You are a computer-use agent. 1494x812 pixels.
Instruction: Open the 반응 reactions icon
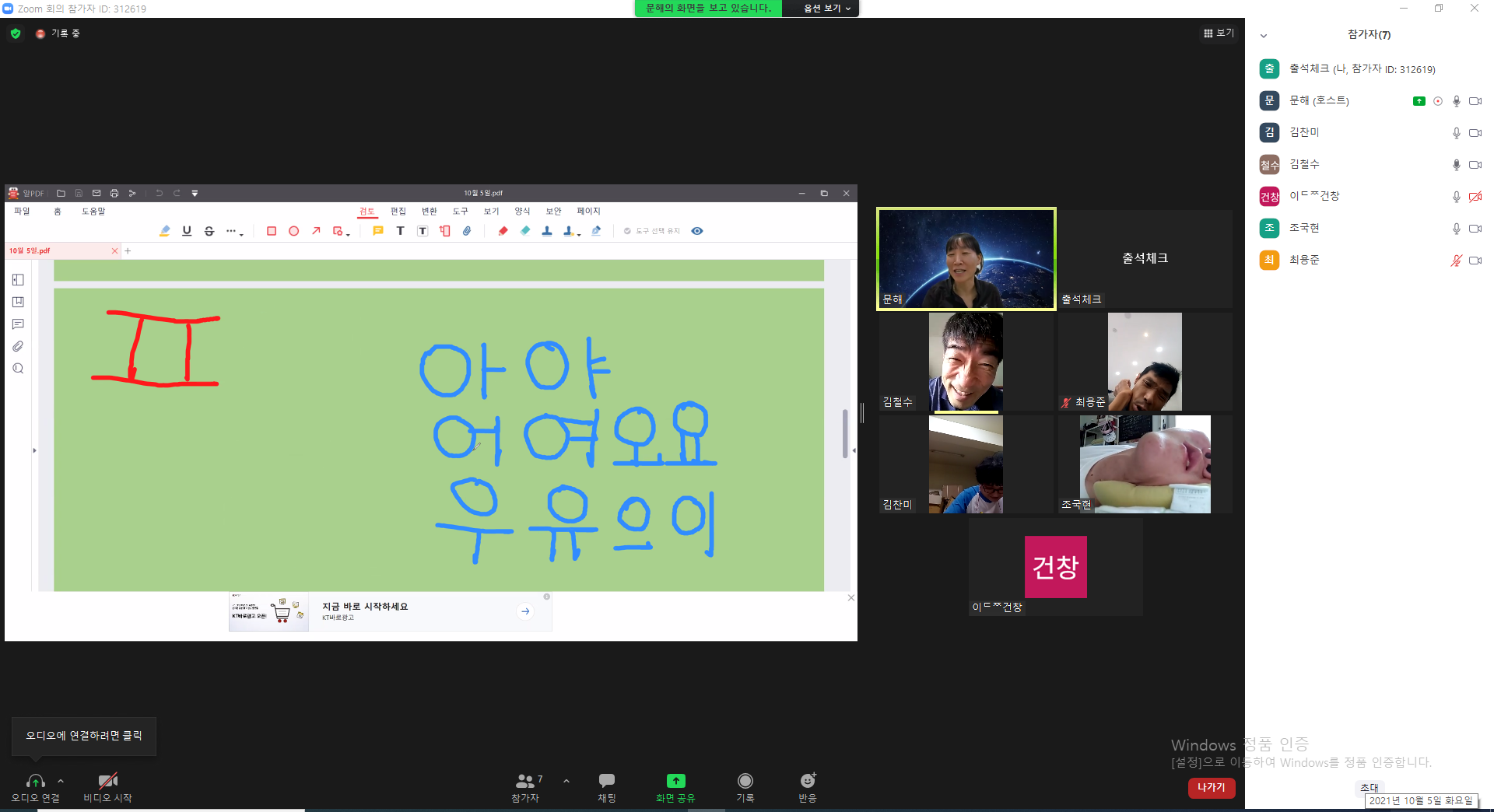click(x=808, y=780)
